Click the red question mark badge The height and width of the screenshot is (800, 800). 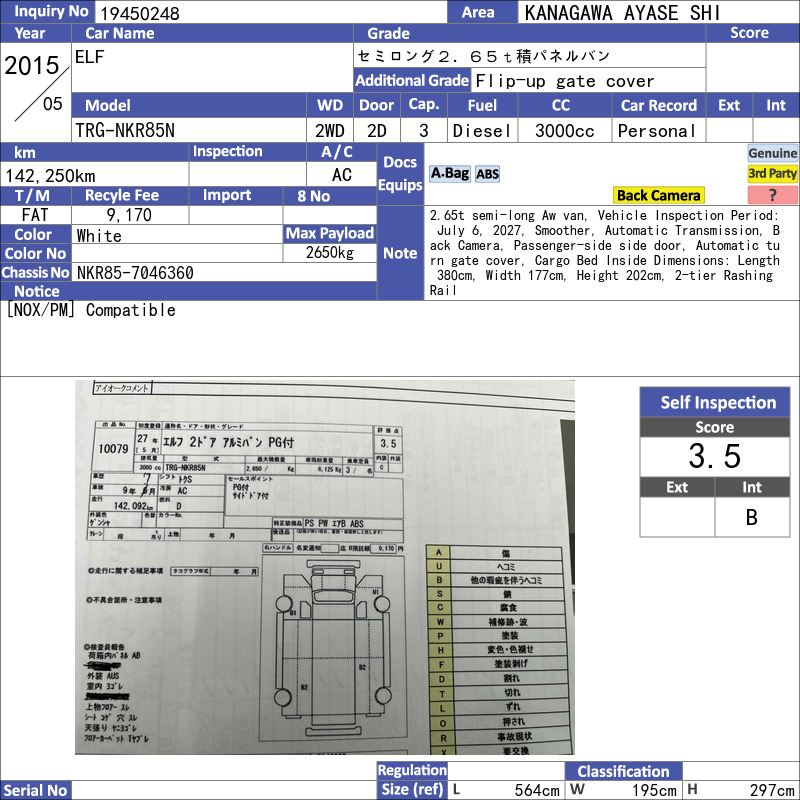(772, 195)
